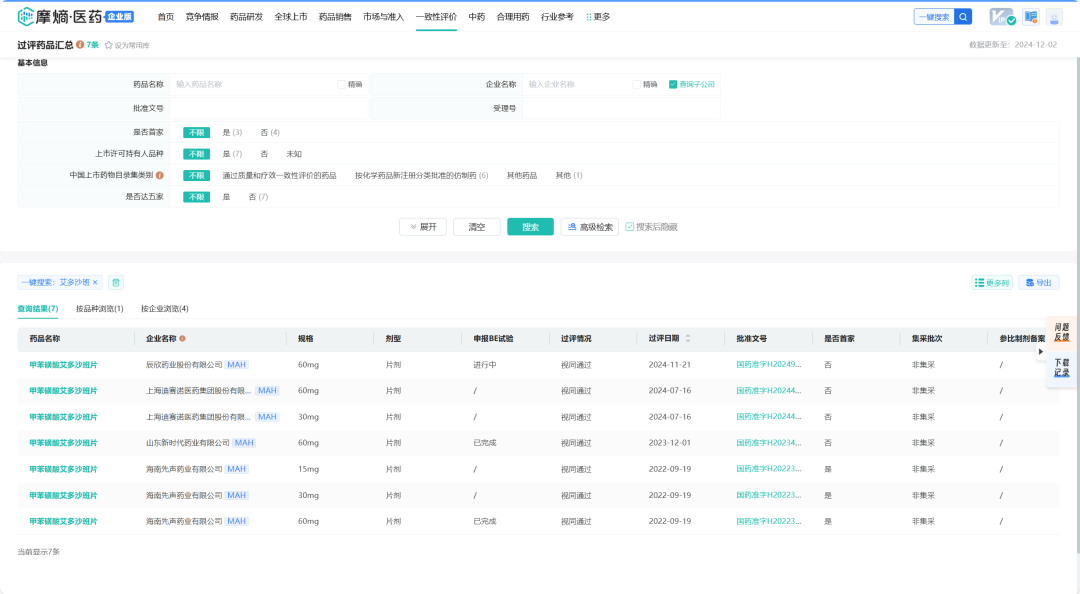Select 未知 for 上市许可持有人品种
Screen dimensions: 1080x594
point(294,154)
